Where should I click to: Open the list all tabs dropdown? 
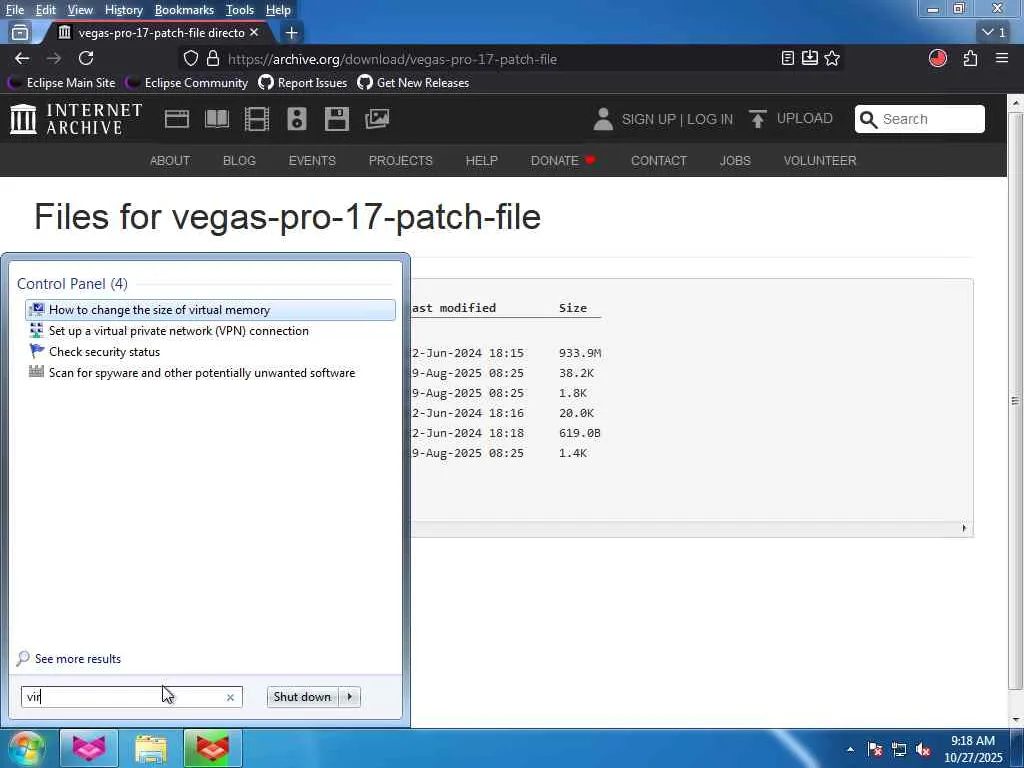[x=994, y=32]
